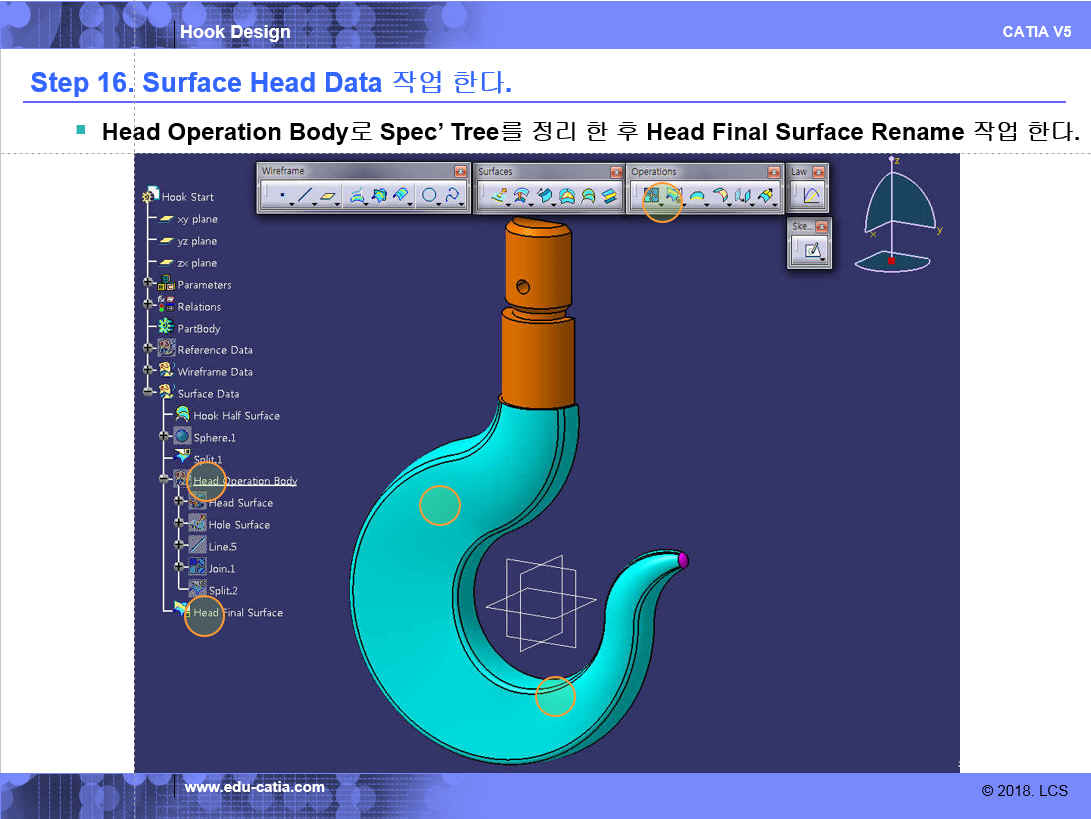Click the compass z axis handle
This screenshot has height=819, width=1091.
tap(892, 162)
